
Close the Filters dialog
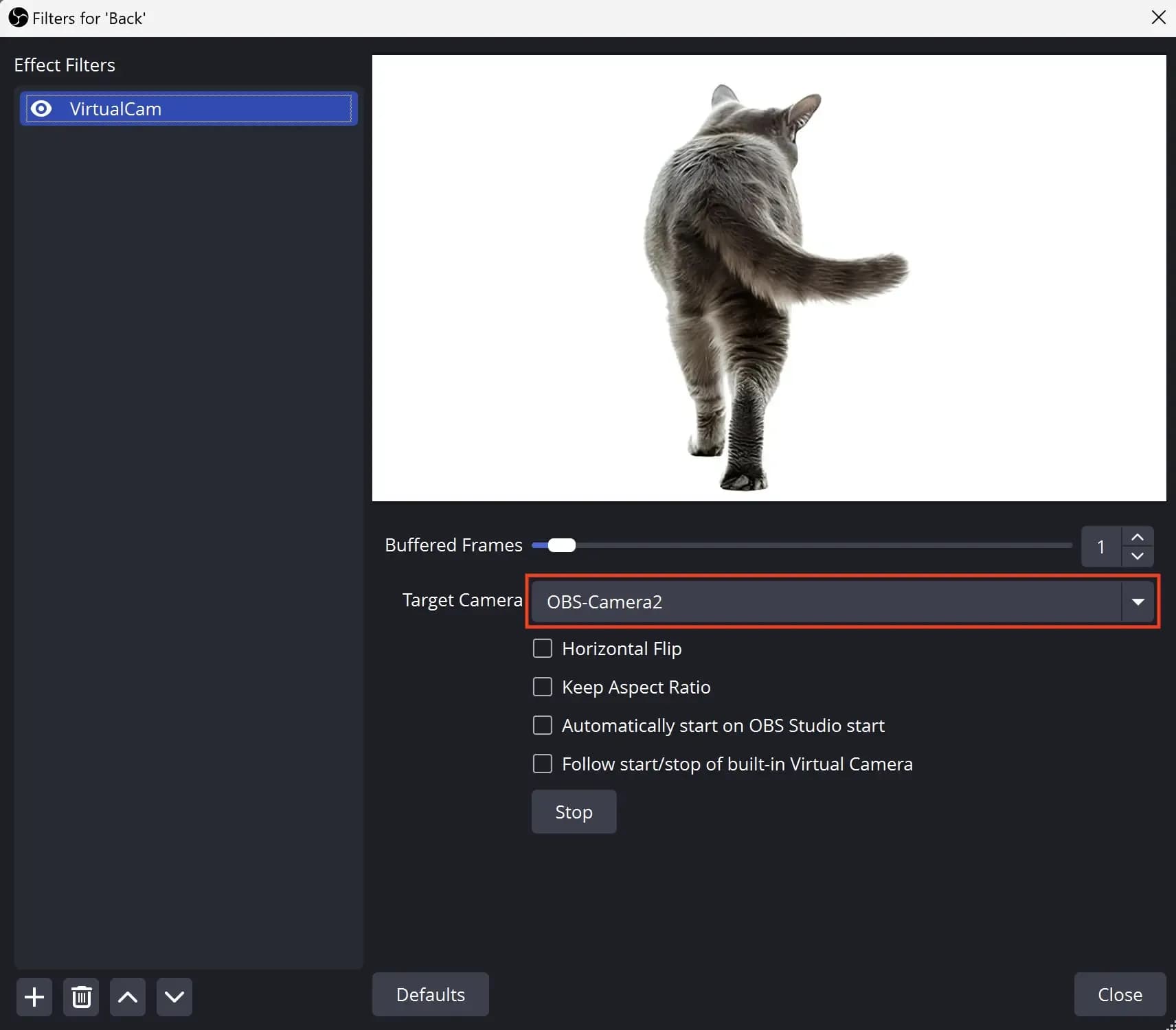coord(1119,994)
